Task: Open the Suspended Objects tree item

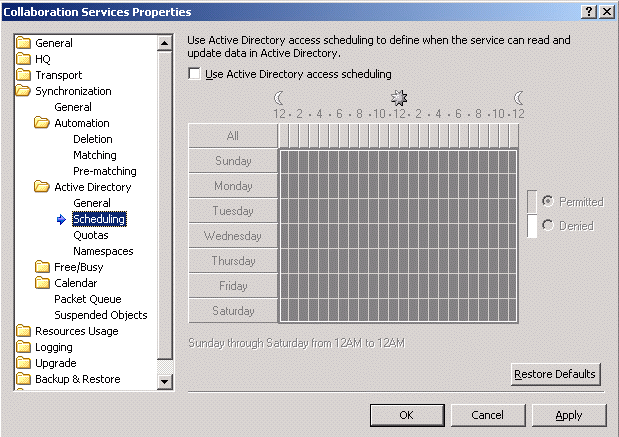Action: (101, 315)
